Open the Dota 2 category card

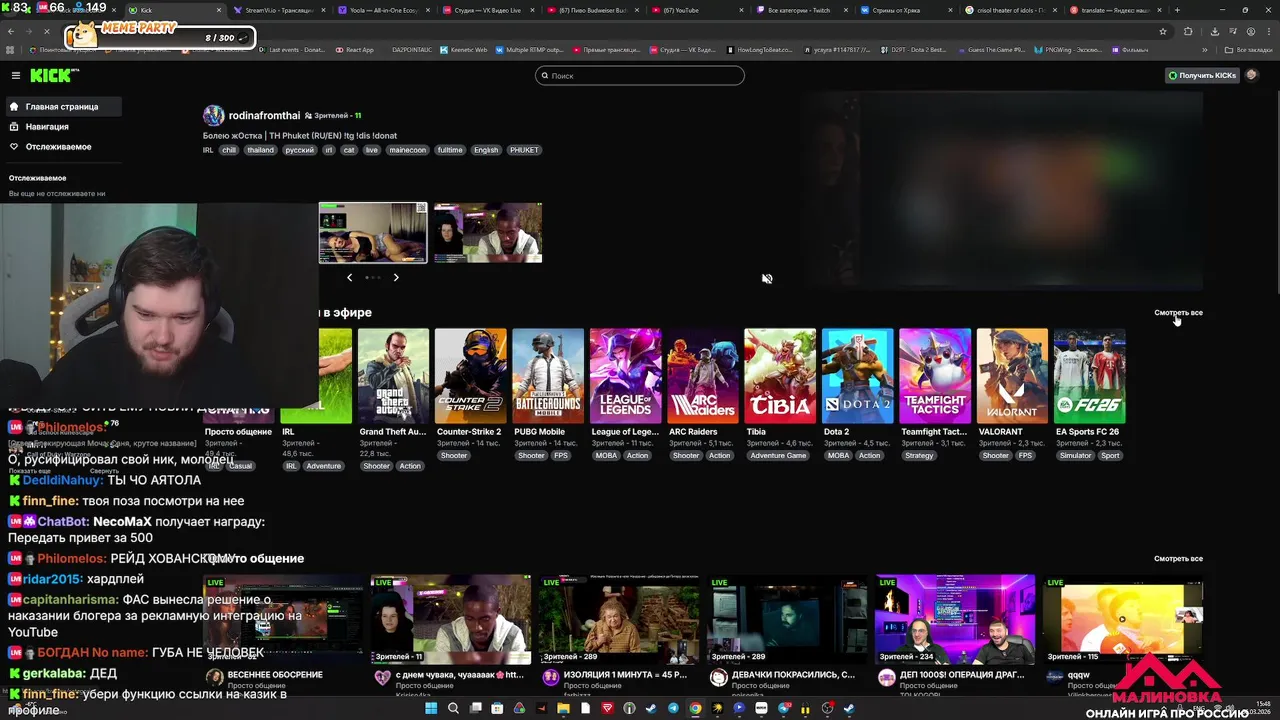pos(858,376)
